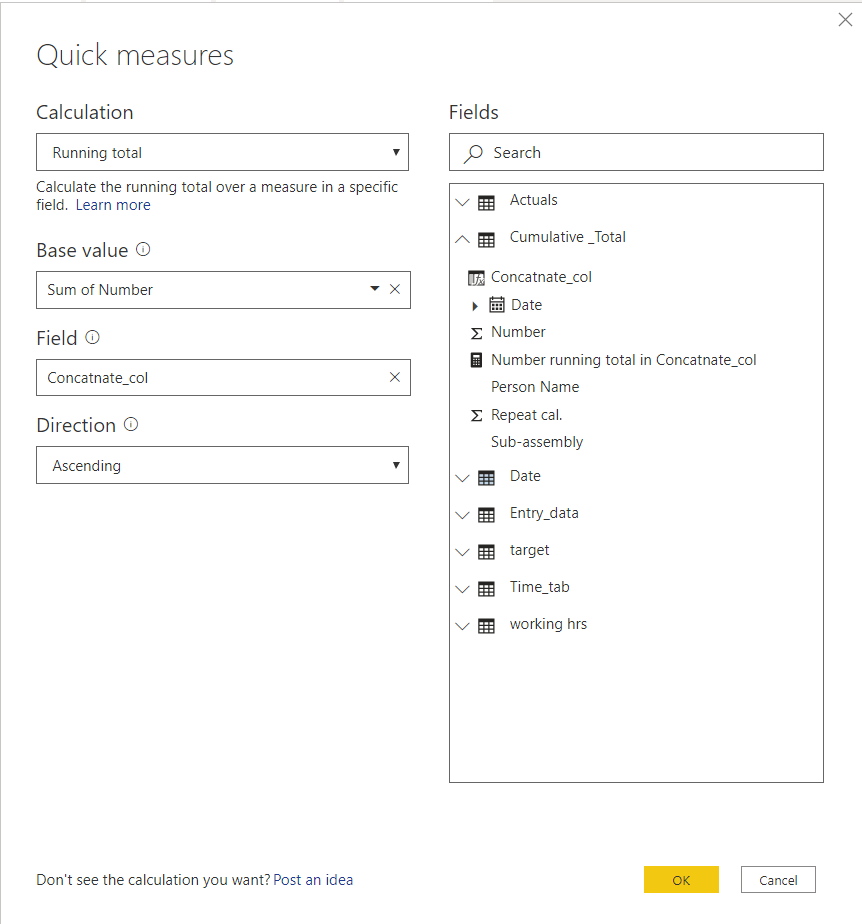
Task: Select the target table name
Action: click(529, 550)
